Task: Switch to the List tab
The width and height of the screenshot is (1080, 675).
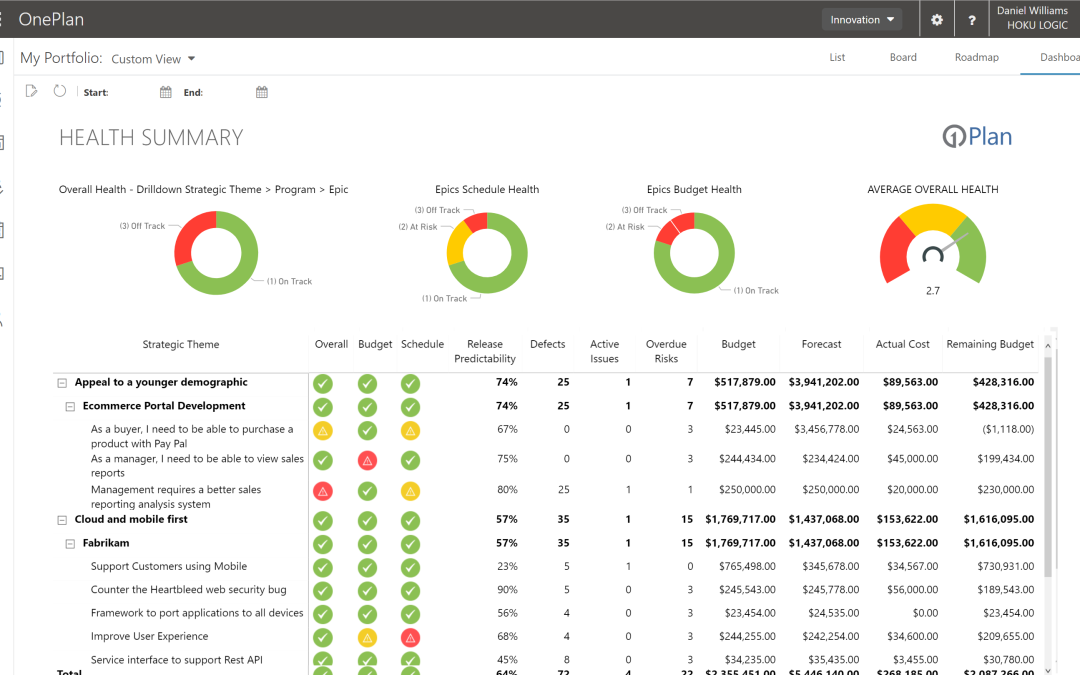Action: coord(837,57)
